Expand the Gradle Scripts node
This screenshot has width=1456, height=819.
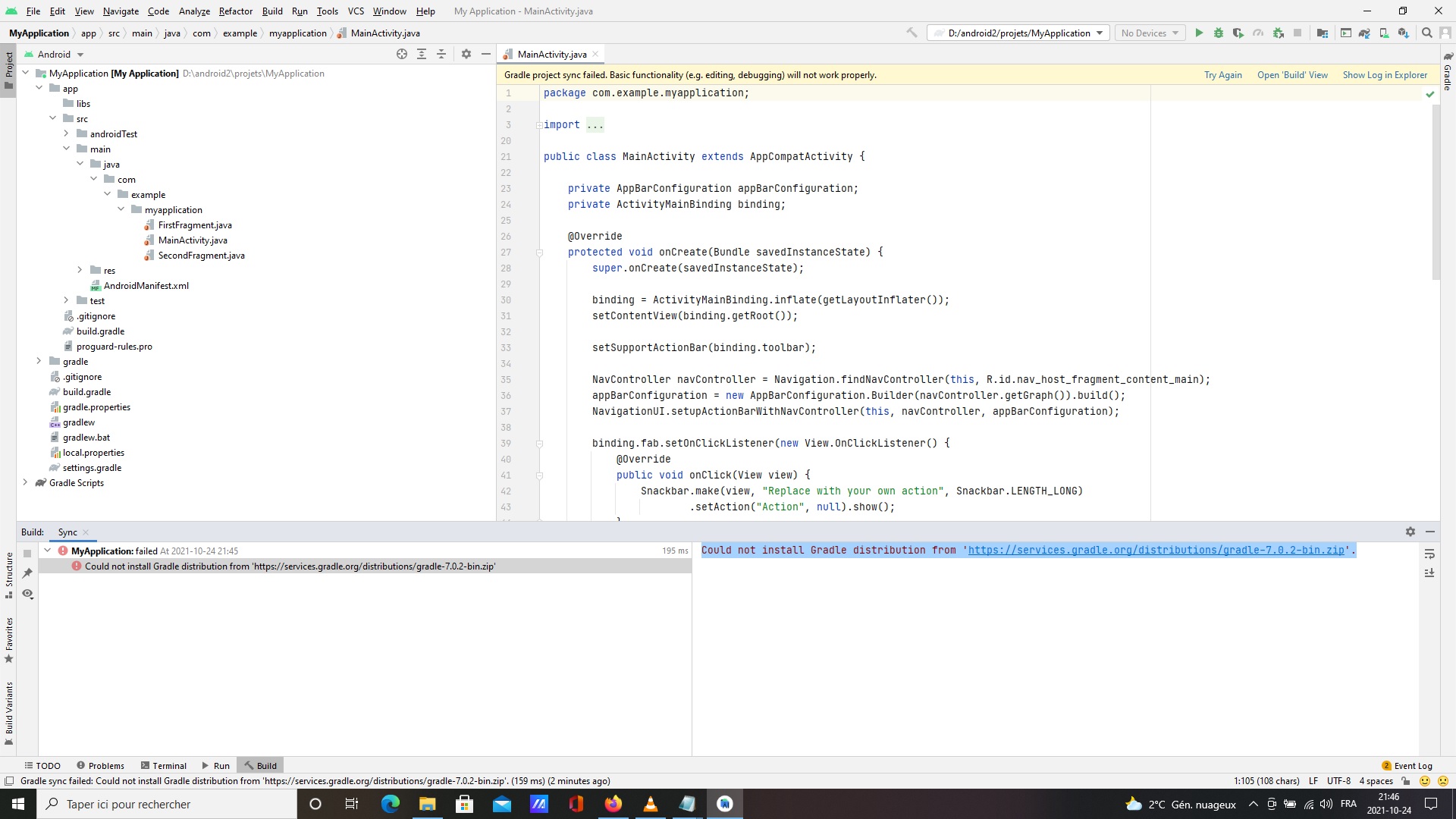point(25,482)
